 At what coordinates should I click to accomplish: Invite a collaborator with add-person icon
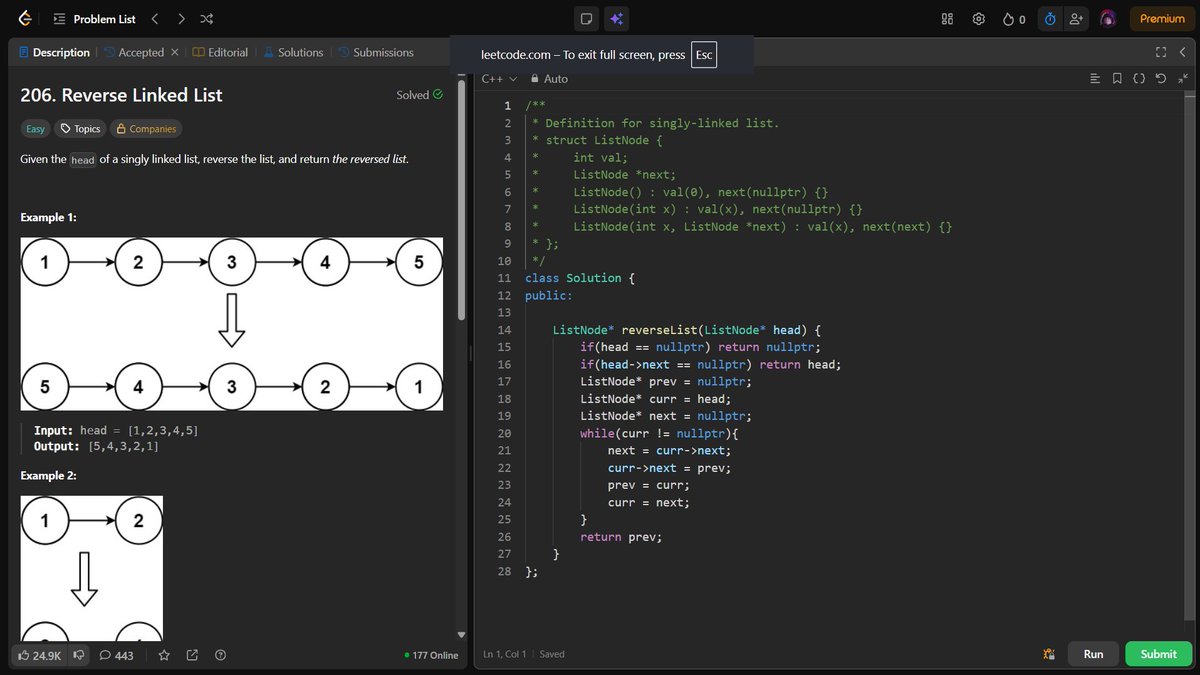[1076, 19]
